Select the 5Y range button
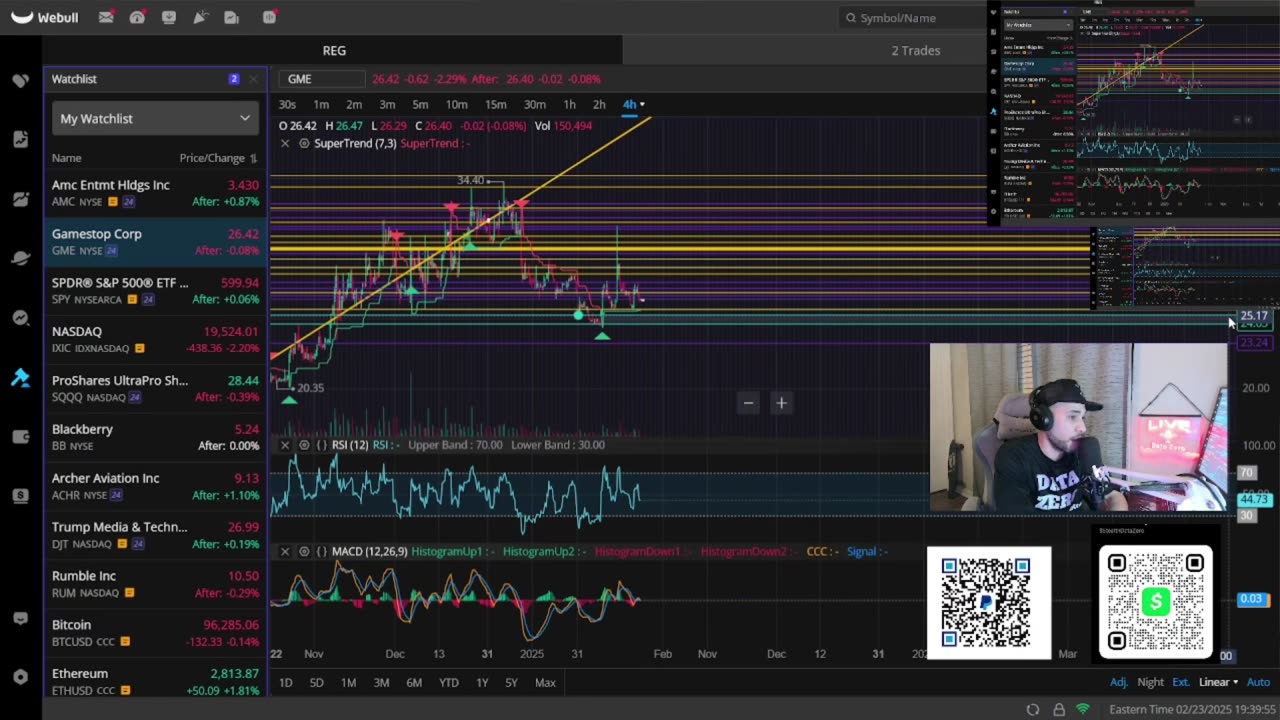Image resolution: width=1280 pixels, height=720 pixels. point(511,682)
